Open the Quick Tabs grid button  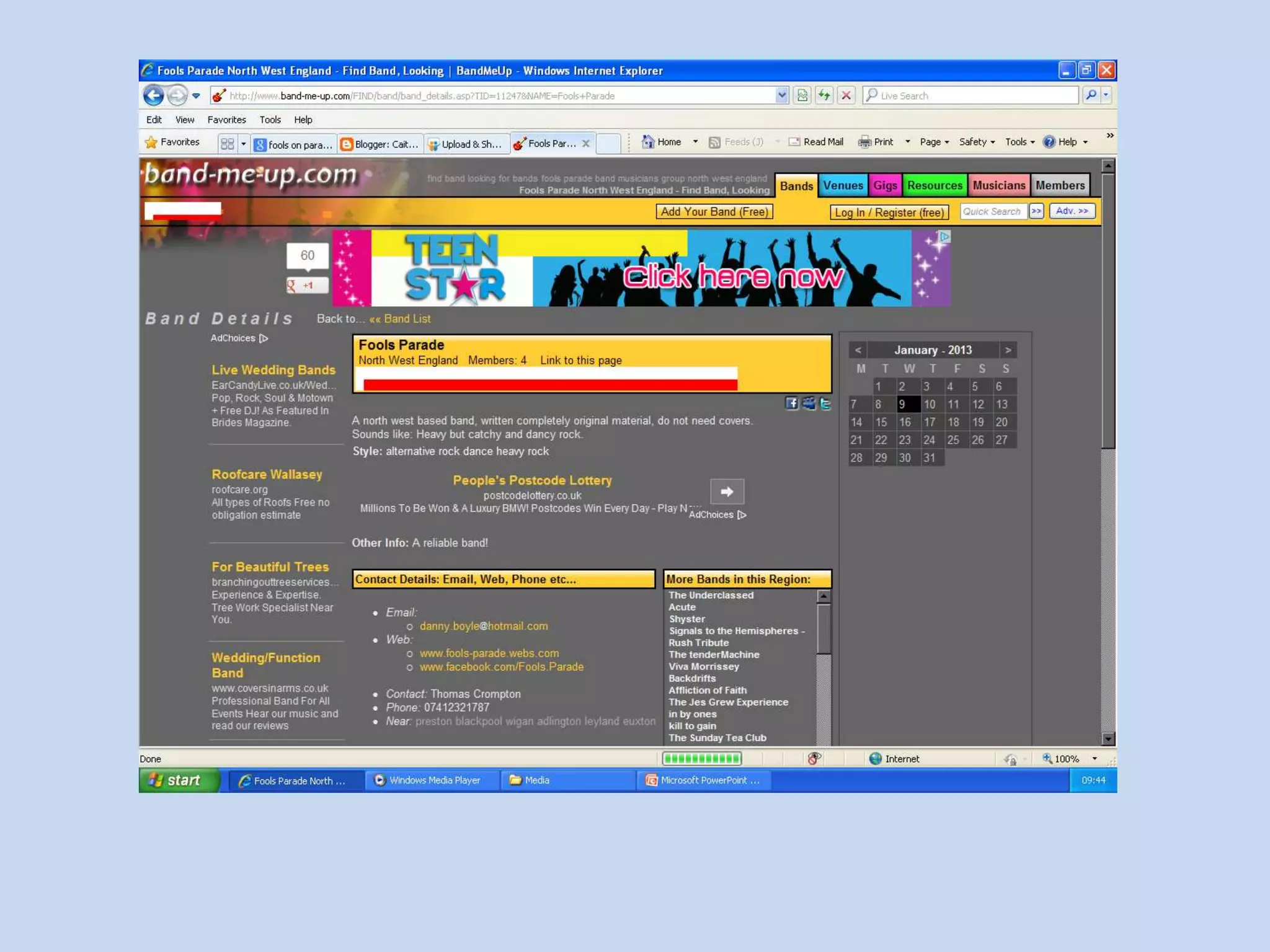(x=228, y=144)
